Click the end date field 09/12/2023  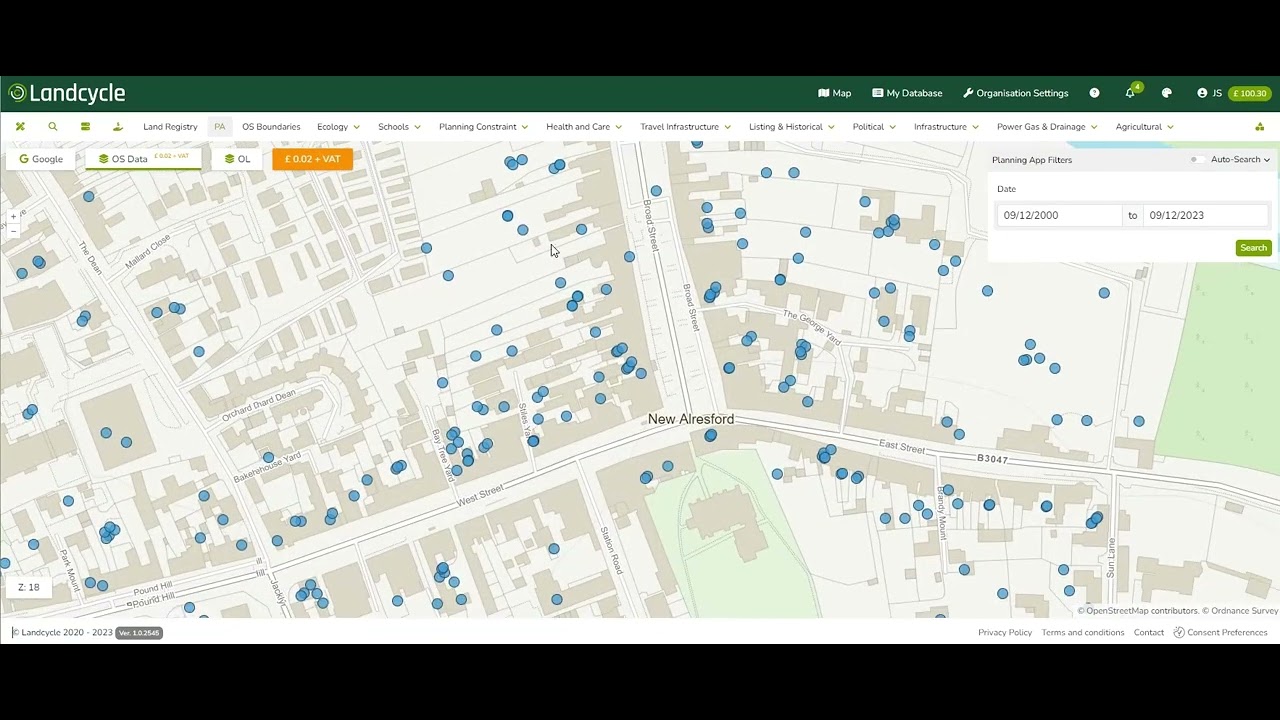point(1206,215)
